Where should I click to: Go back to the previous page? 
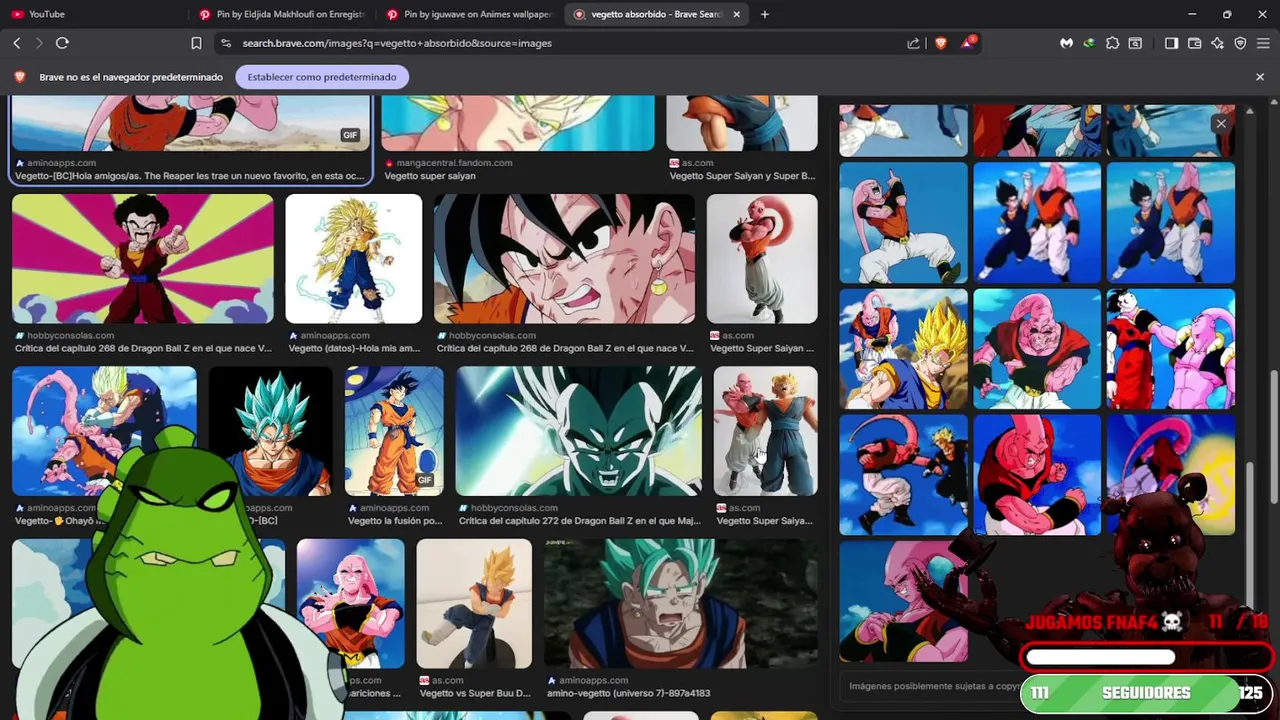click(x=17, y=43)
